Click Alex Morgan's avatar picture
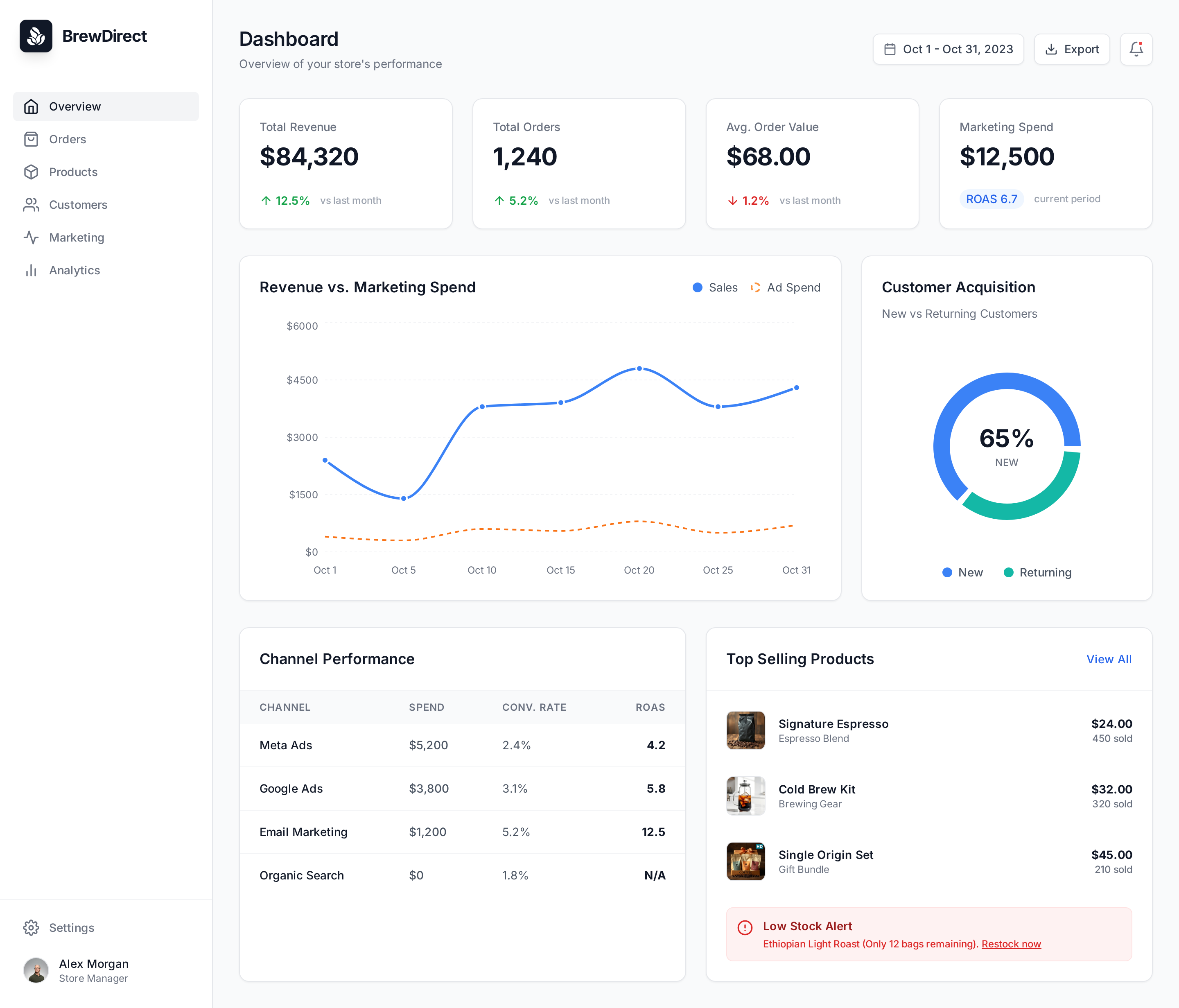This screenshot has width=1179, height=1008. (x=36, y=970)
